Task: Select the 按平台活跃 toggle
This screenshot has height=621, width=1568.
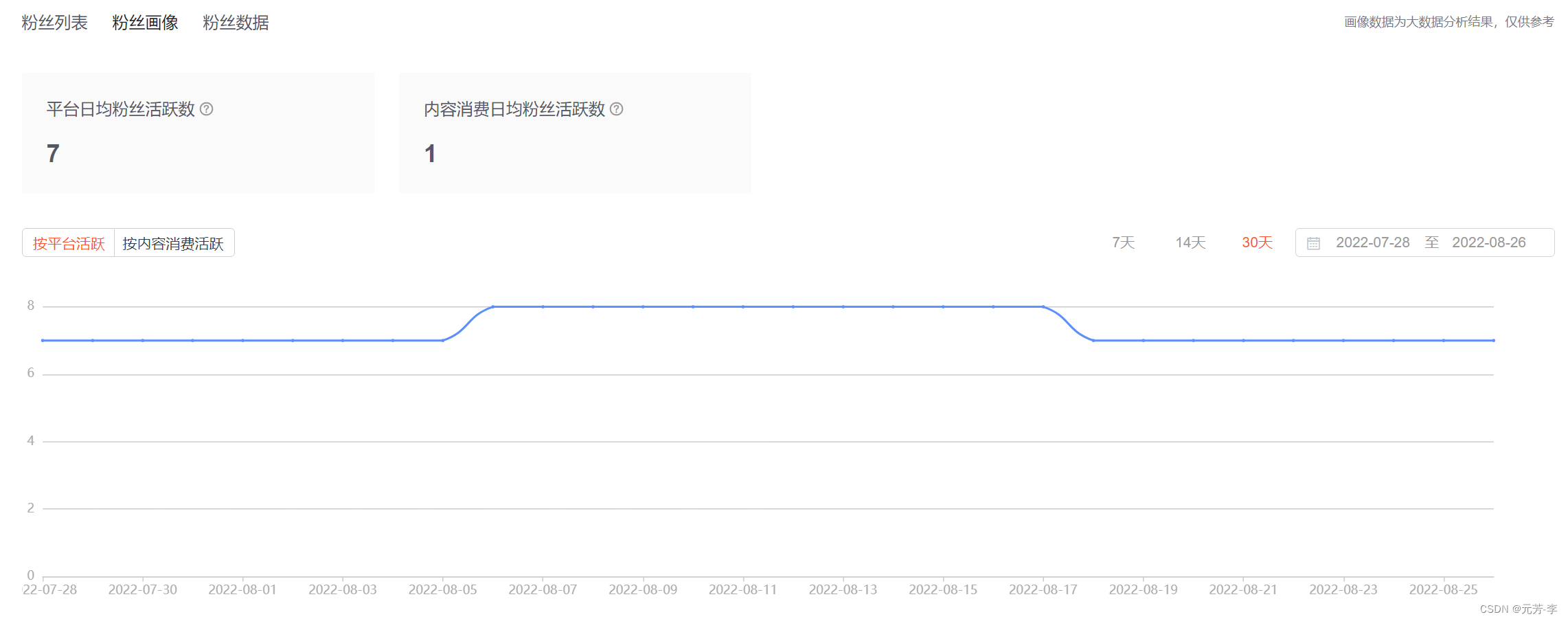Action: pos(69,243)
